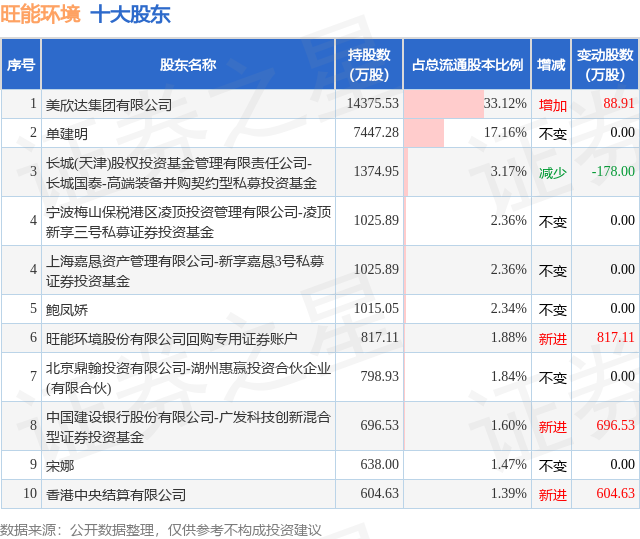Image resolution: width=640 pixels, height=539 pixels.
Task: Click shareholder 美欣达集团有限公司
Action: (x=109, y=105)
